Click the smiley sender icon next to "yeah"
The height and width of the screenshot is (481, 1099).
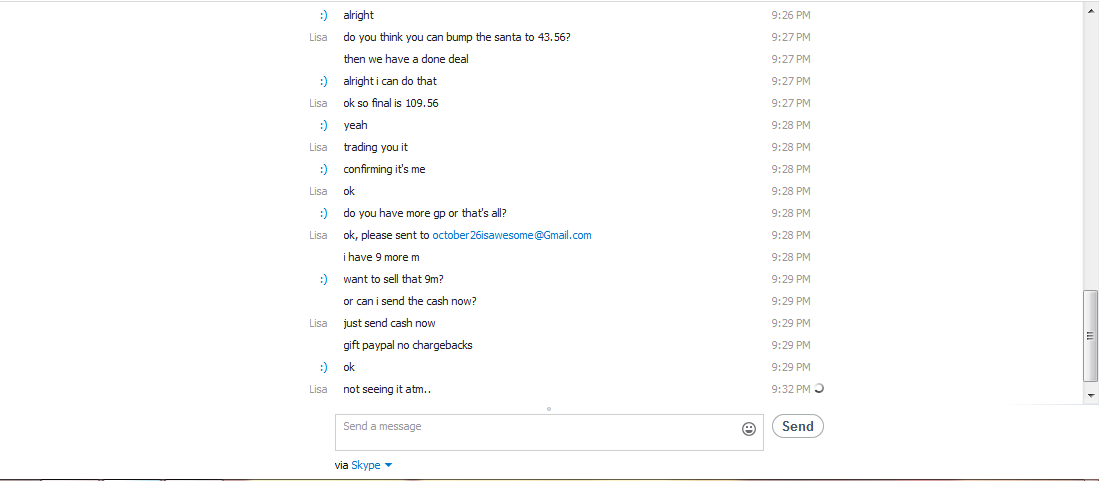[x=323, y=126]
